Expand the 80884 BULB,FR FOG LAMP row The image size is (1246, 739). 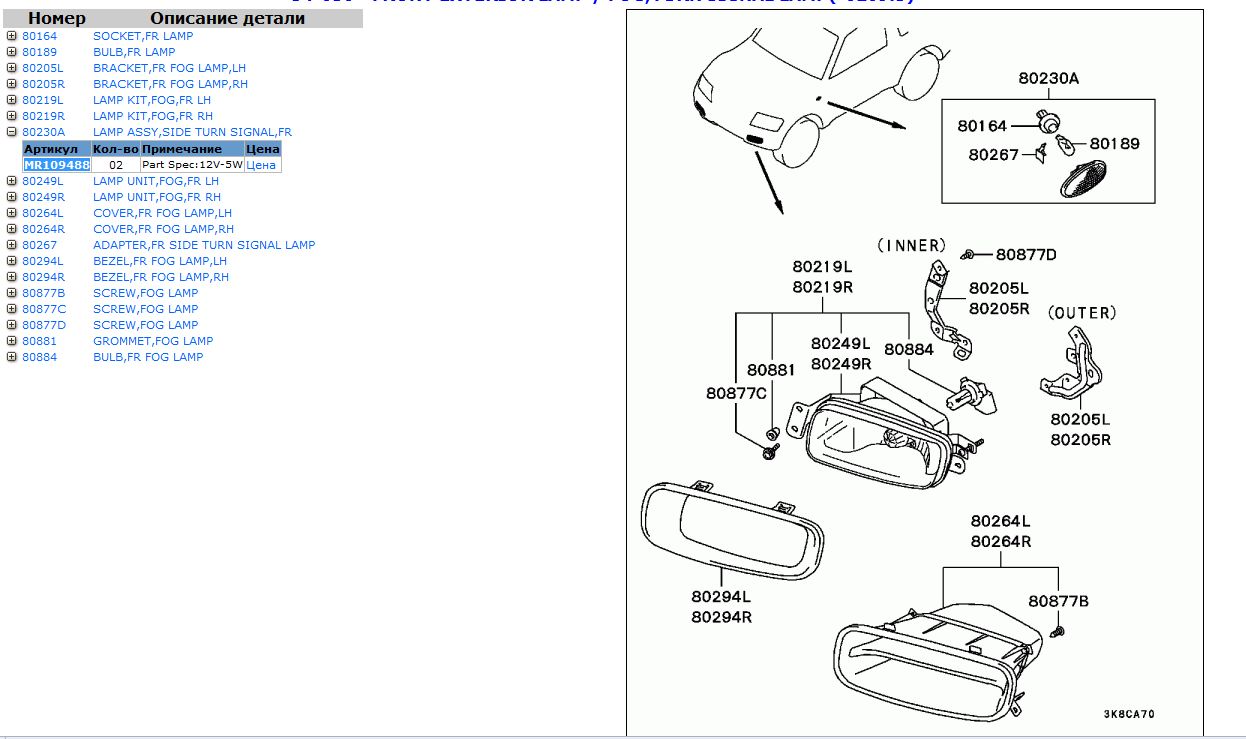click(12, 357)
